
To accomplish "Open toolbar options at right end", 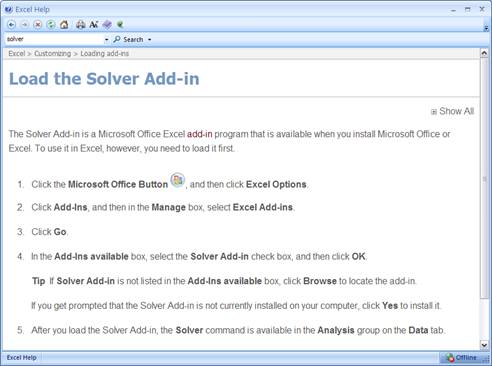I will coord(486,28).
